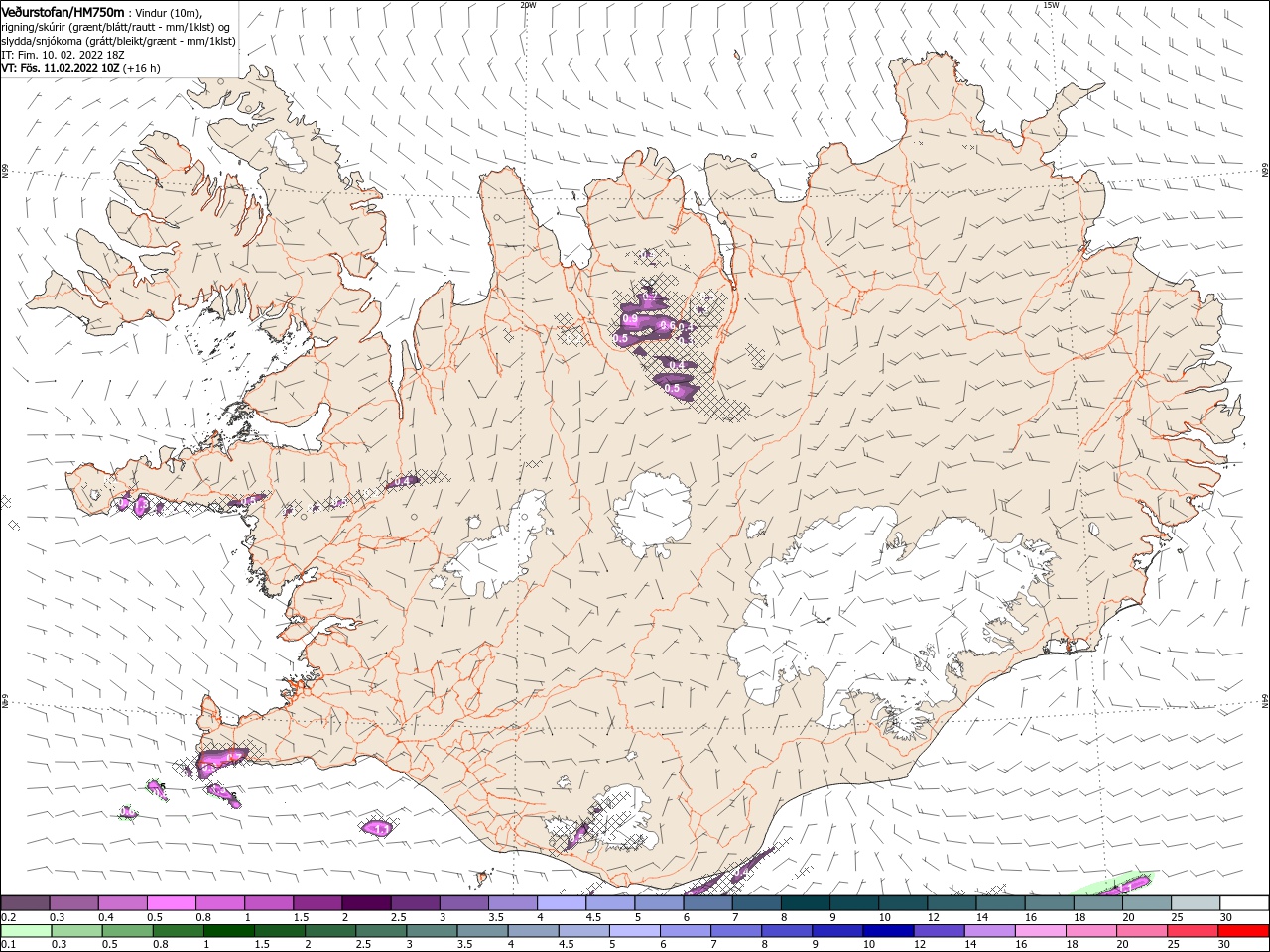
Task: Click the '15W' longitude label
Action: (x=1051, y=5)
